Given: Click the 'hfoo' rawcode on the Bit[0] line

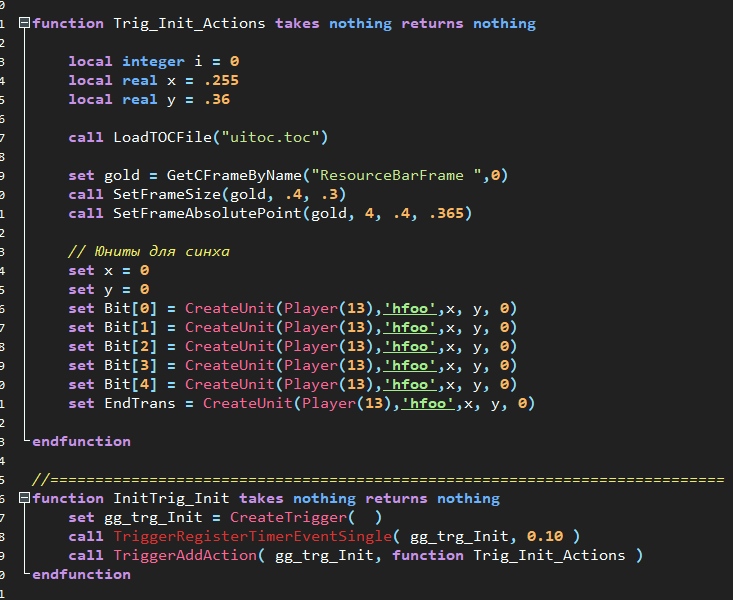Looking at the screenshot, I should click(410, 309).
